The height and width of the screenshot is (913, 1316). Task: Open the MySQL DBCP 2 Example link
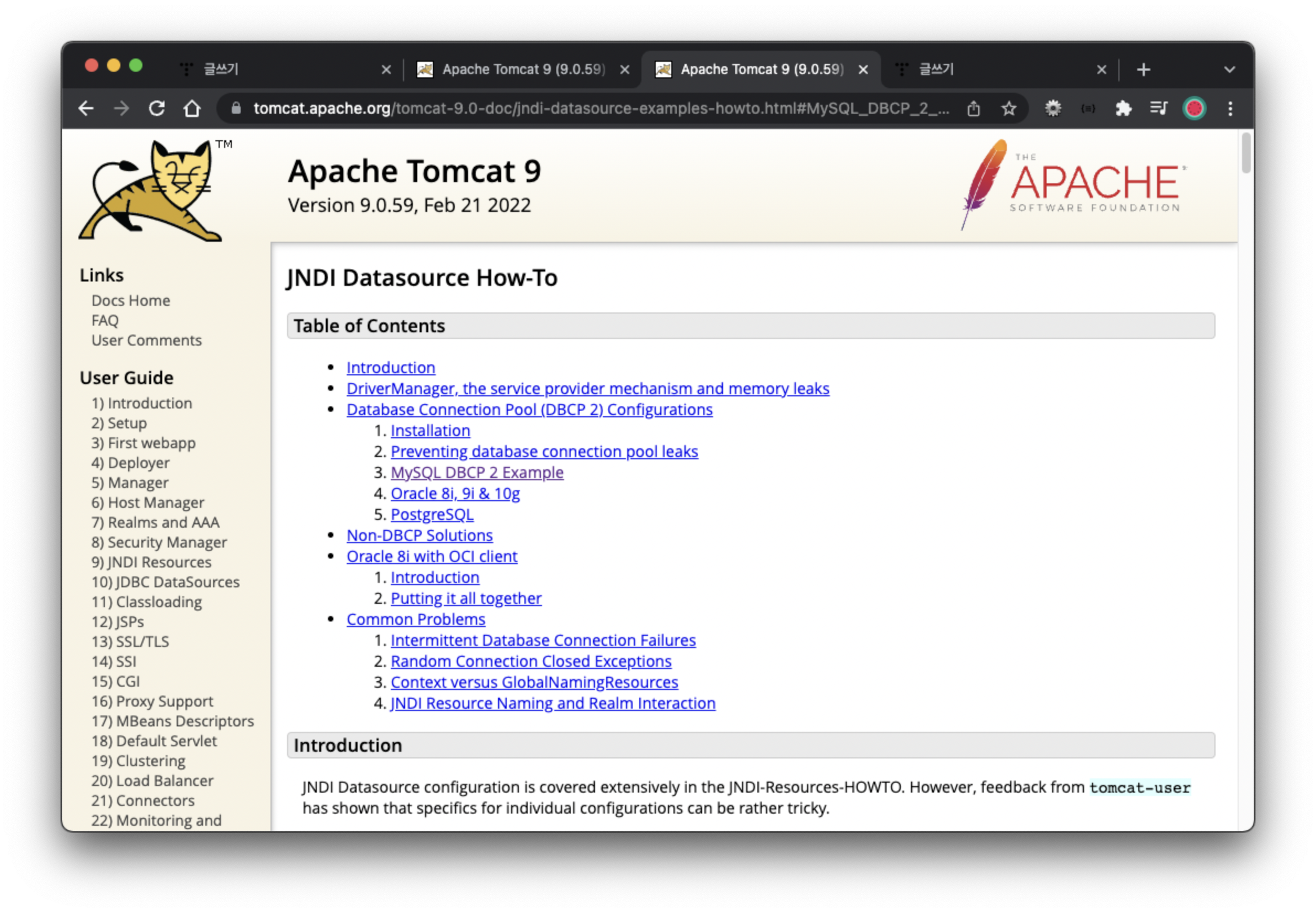(x=477, y=473)
